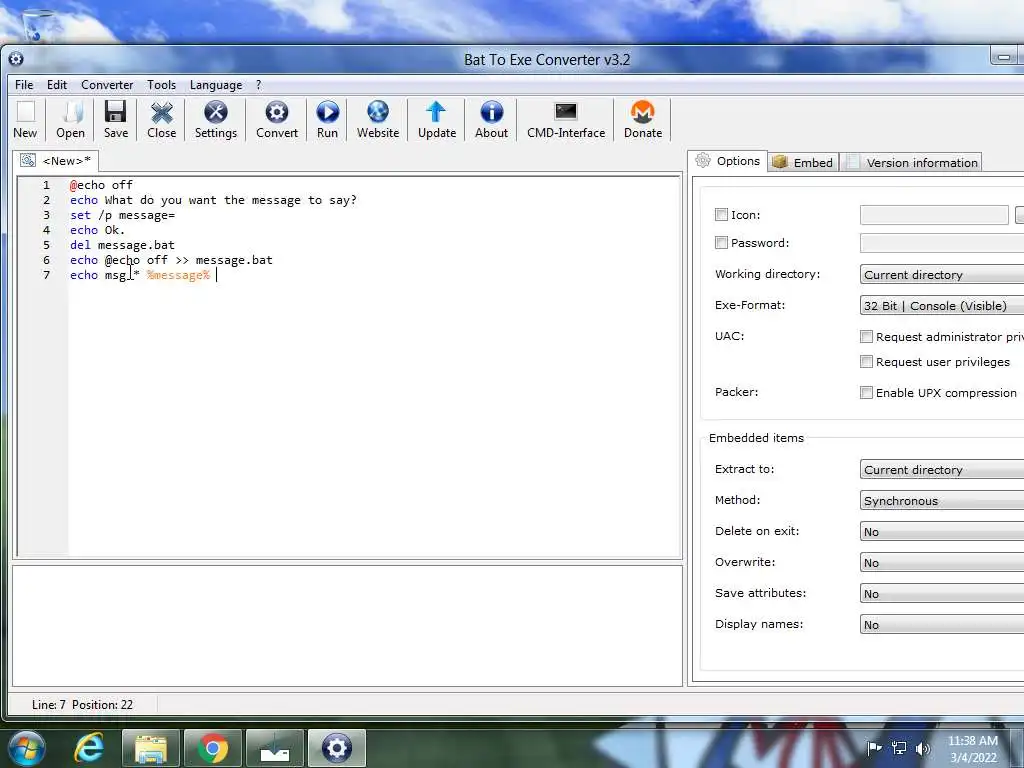Open the network tray icon
Image resolution: width=1024 pixels, height=768 pixels.
[x=899, y=748]
